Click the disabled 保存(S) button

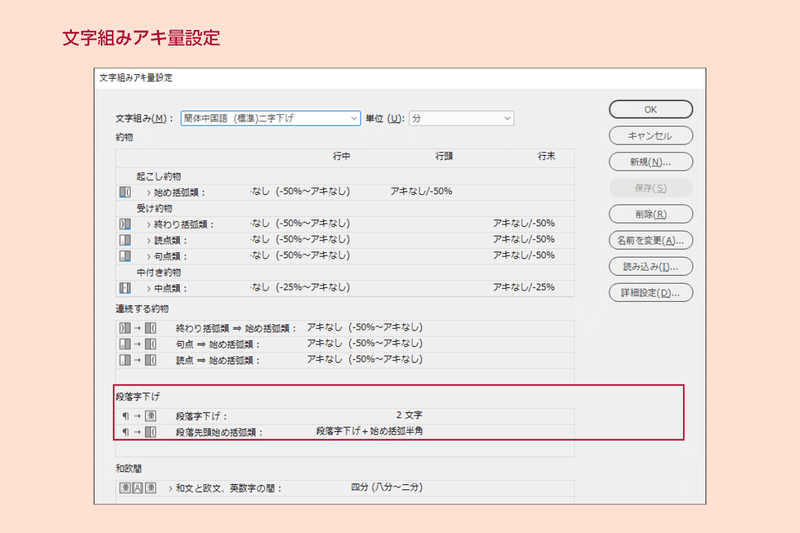point(651,188)
